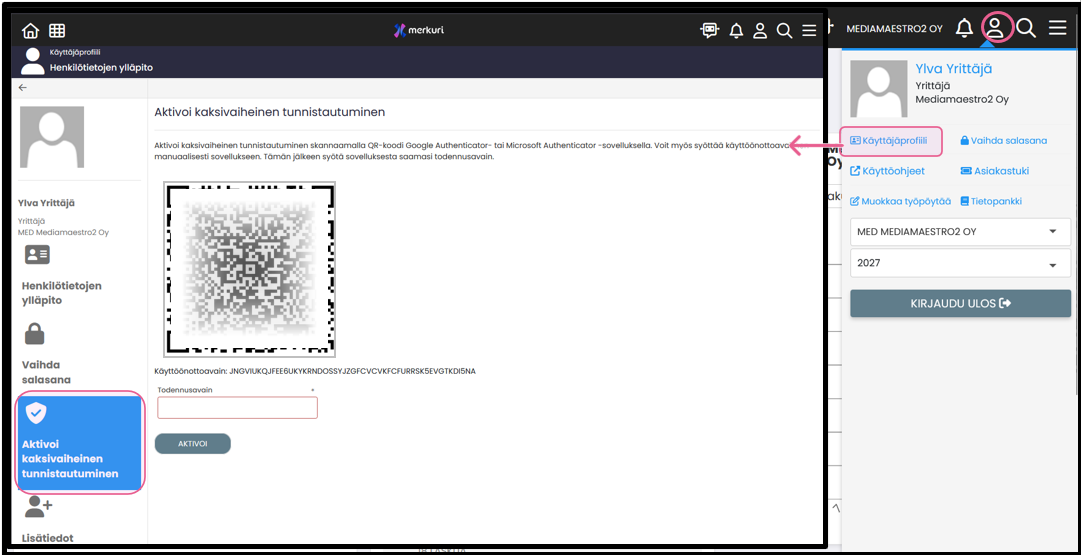The width and height of the screenshot is (1081, 555).
Task: Open the chat support icon in header
Action: click(710, 31)
